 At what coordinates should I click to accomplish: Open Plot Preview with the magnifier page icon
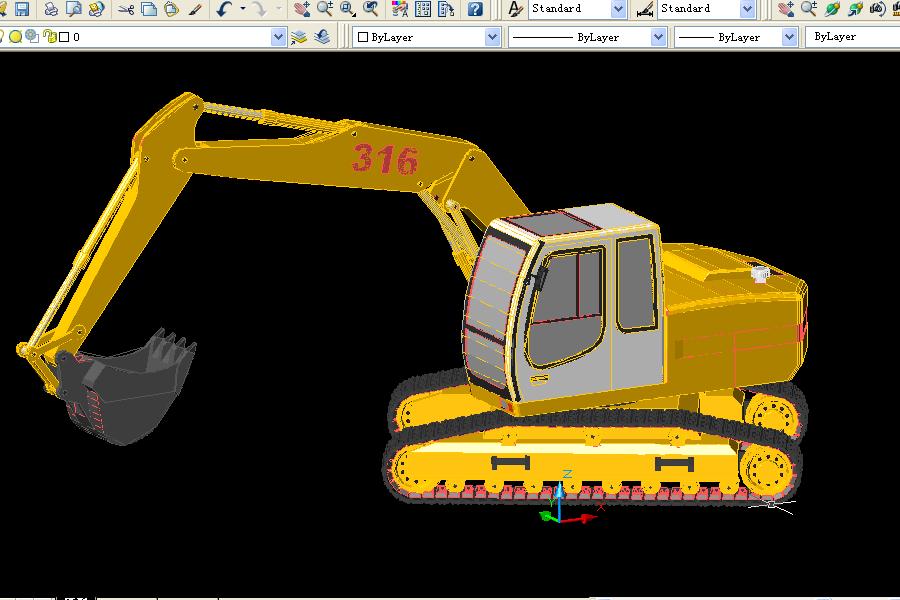coord(74,9)
